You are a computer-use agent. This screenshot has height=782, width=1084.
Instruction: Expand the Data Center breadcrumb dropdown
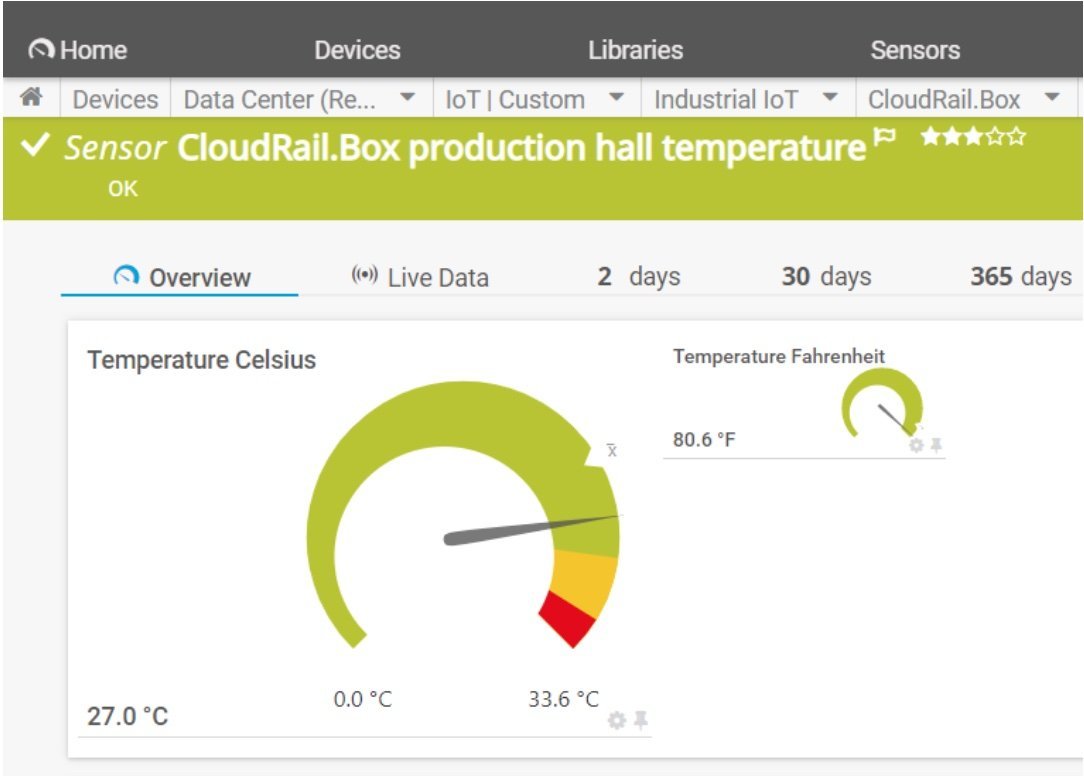point(407,99)
